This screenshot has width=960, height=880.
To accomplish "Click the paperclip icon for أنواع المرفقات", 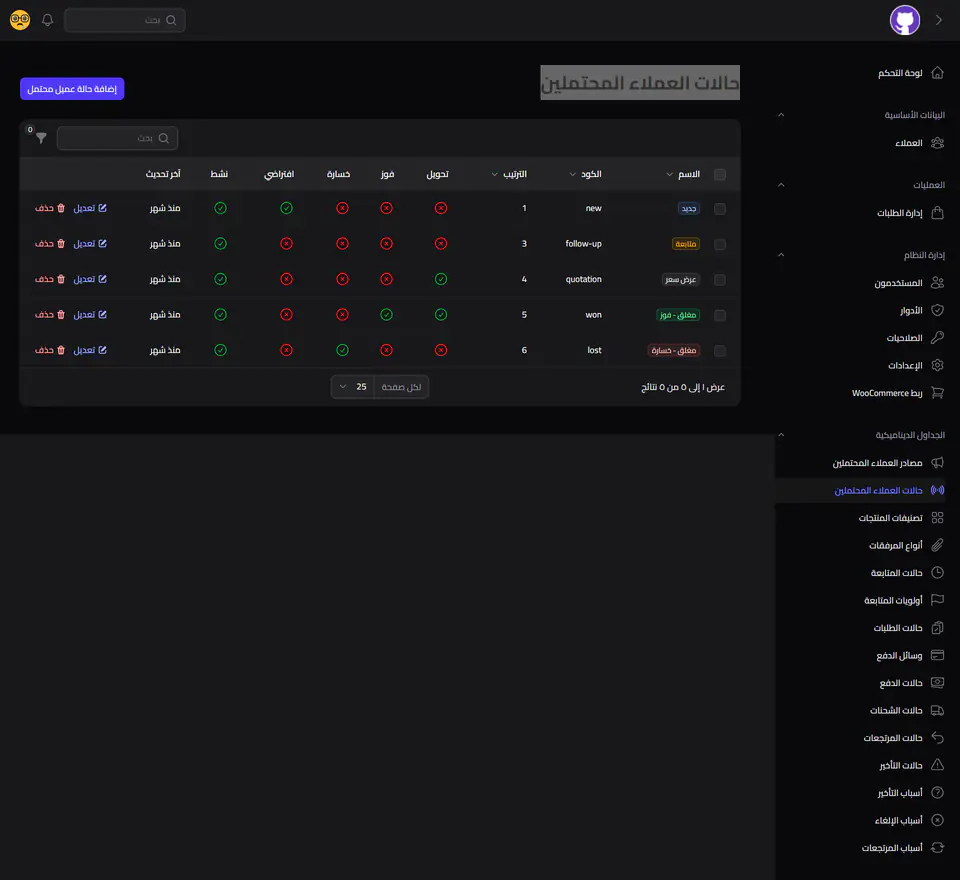I will (937, 545).
